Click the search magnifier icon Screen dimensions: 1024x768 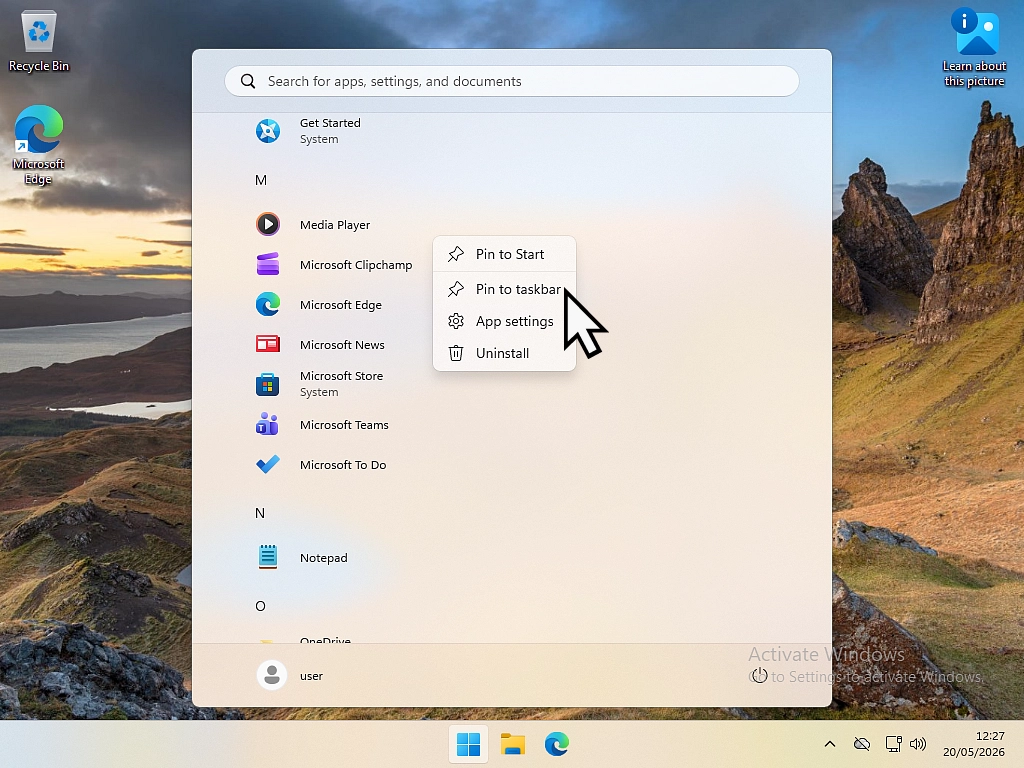click(248, 81)
